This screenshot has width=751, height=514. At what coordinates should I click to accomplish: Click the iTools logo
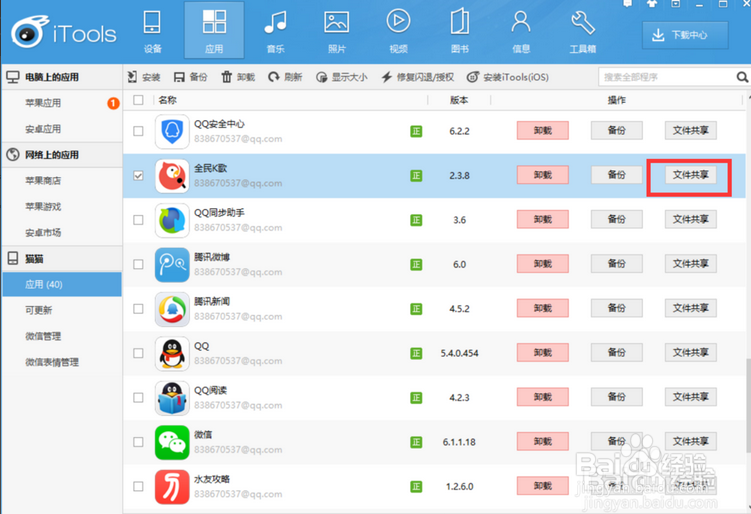point(64,33)
